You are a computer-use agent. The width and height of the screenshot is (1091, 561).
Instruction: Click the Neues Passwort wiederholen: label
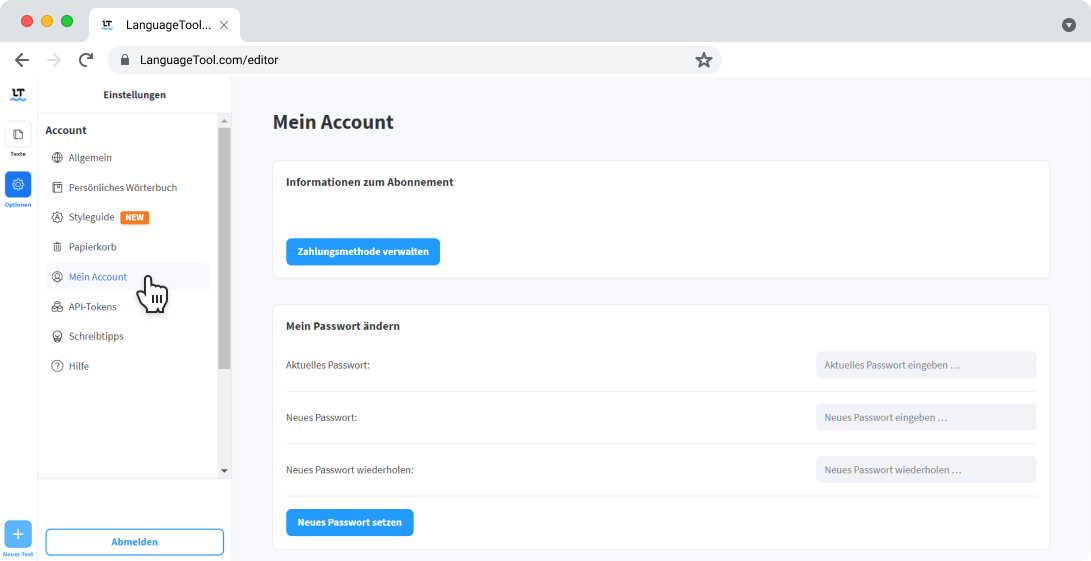point(350,470)
